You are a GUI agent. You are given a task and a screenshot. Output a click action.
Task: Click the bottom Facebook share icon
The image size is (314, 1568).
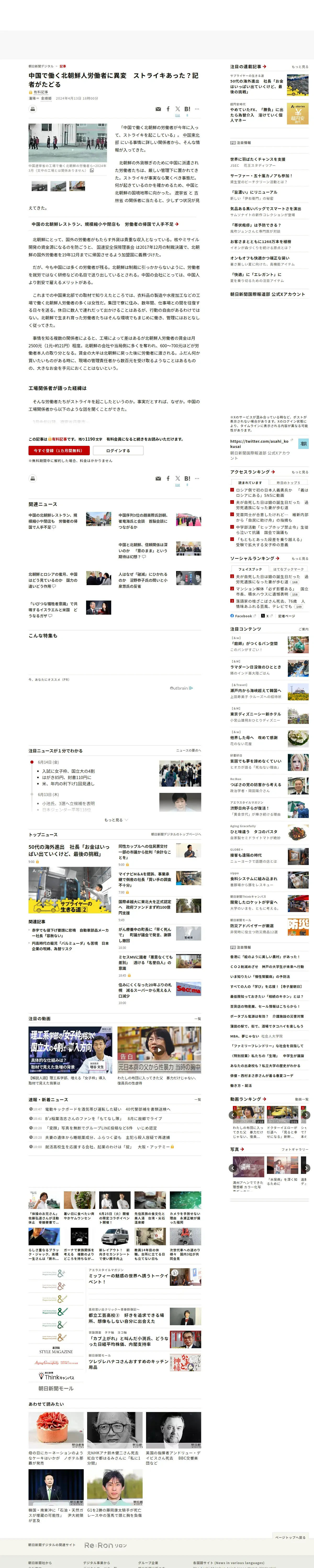click(x=168, y=479)
